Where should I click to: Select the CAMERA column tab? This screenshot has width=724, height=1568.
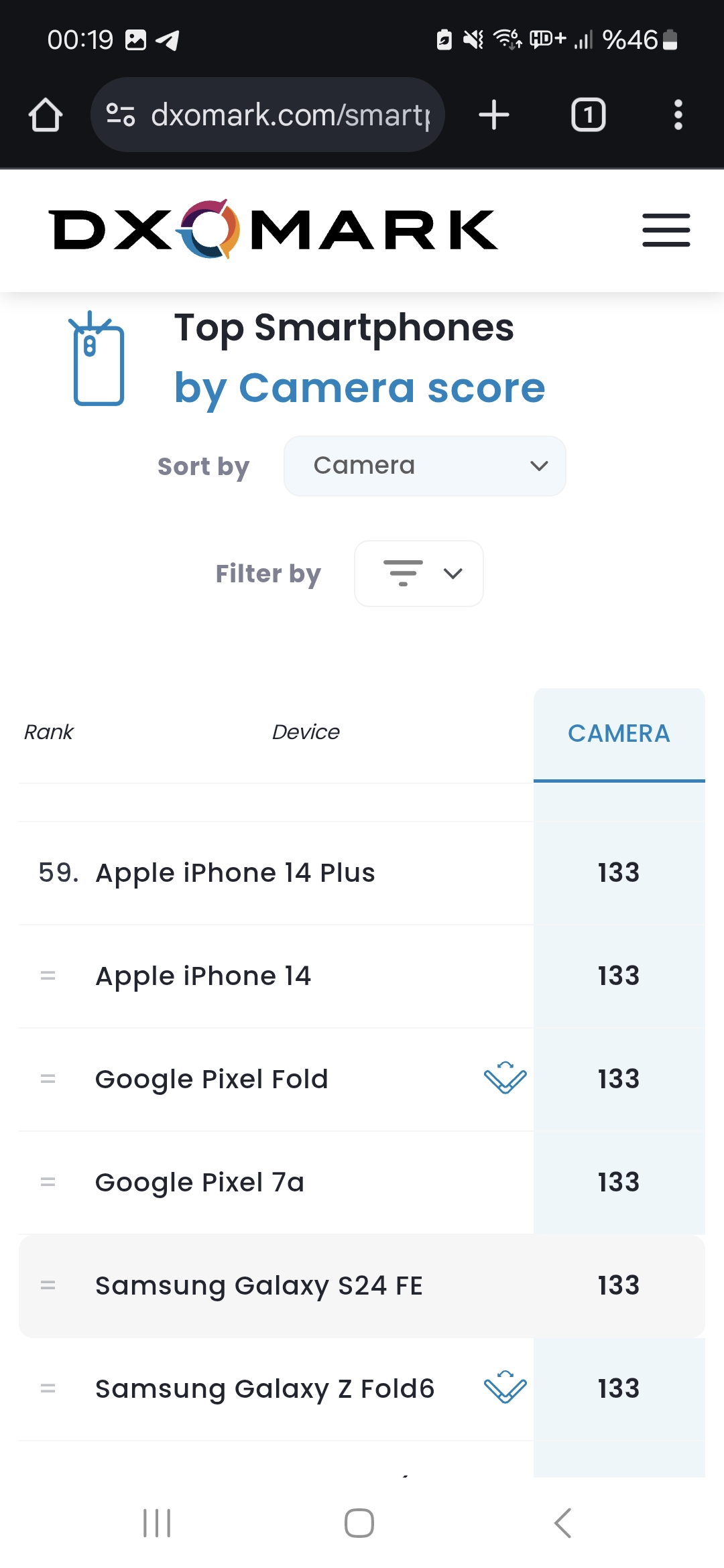click(x=619, y=734)
